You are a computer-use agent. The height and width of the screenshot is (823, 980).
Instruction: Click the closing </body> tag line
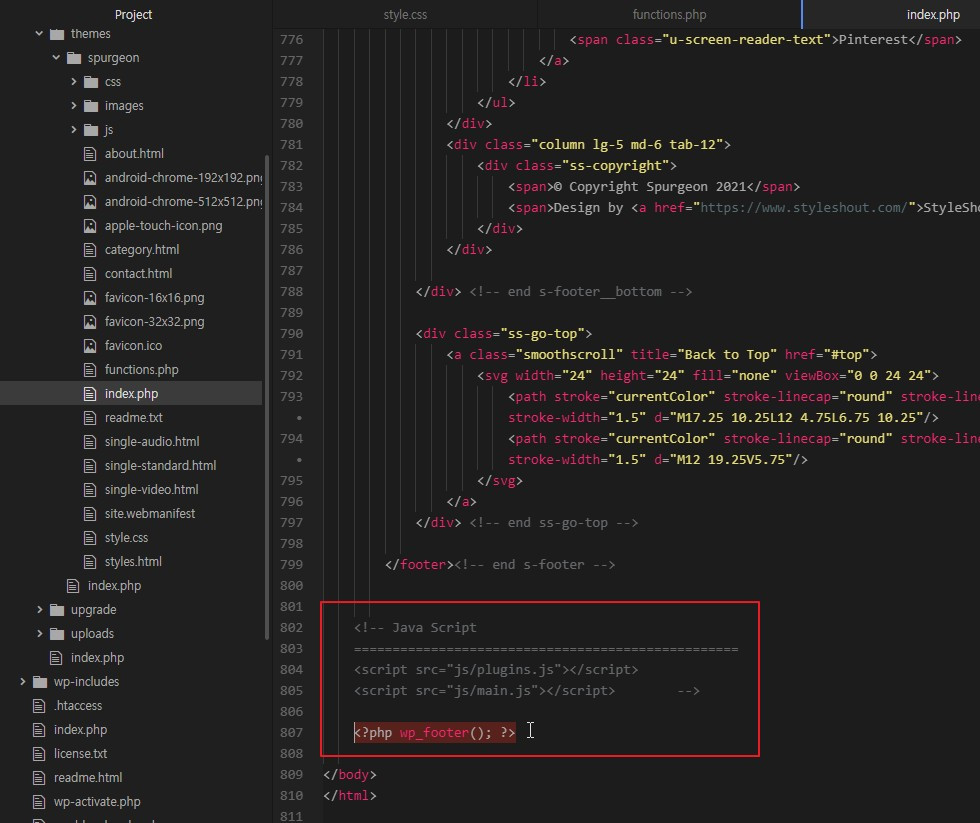coord(350,774)
